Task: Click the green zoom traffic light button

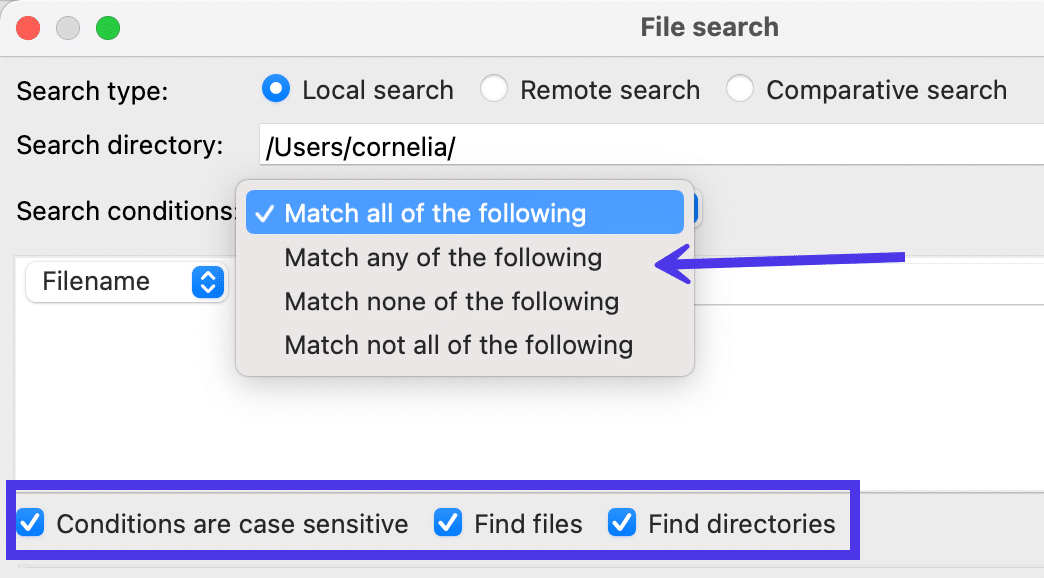Action: click(x=108, y=27)
